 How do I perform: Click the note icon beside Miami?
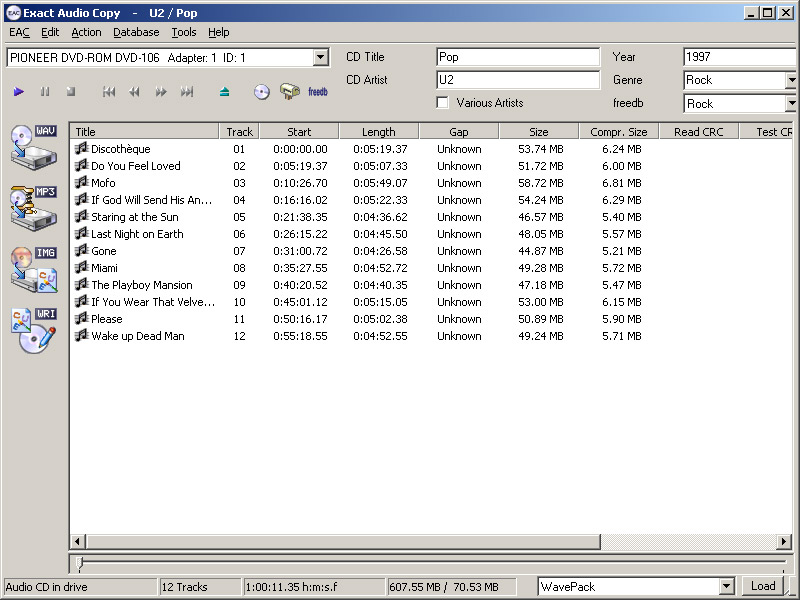point(81,267)
